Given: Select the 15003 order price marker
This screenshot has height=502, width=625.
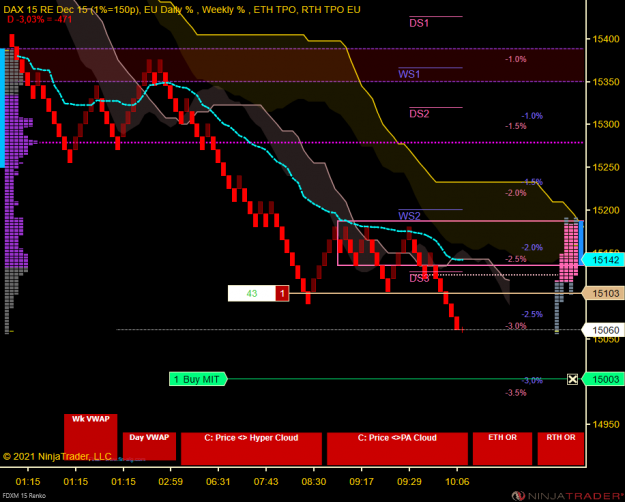Looking at the screenshot, I should pyautogui.click(x=603, y=379).
